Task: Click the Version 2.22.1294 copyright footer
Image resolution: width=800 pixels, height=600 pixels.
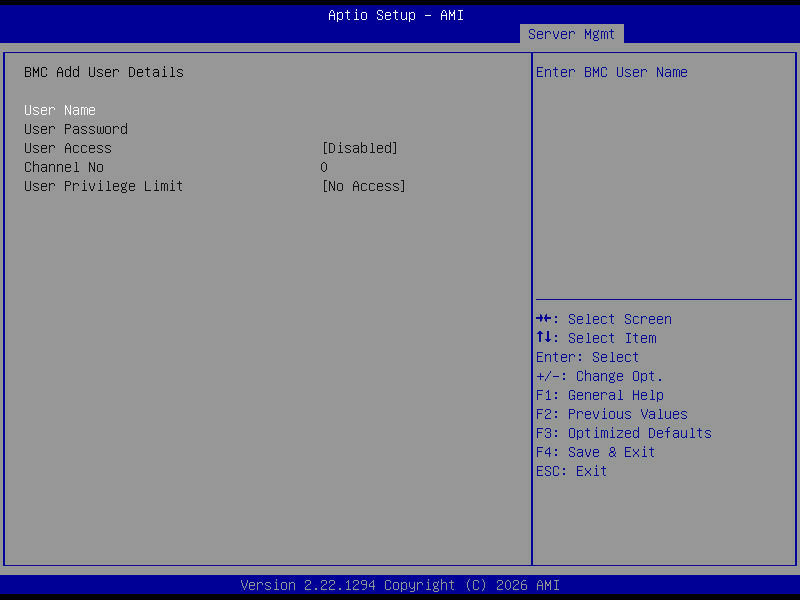Action: click(400, 585)
